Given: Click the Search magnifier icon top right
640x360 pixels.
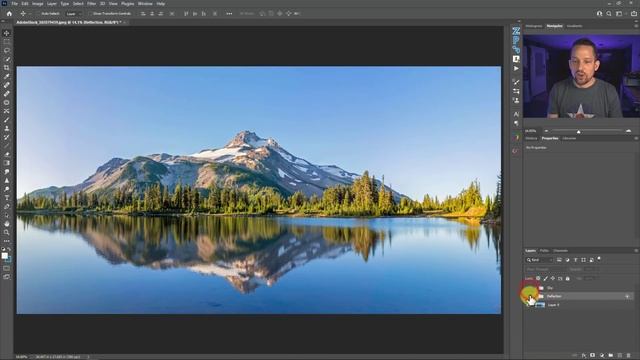Looking at the screenshot, I should [609, 13].
